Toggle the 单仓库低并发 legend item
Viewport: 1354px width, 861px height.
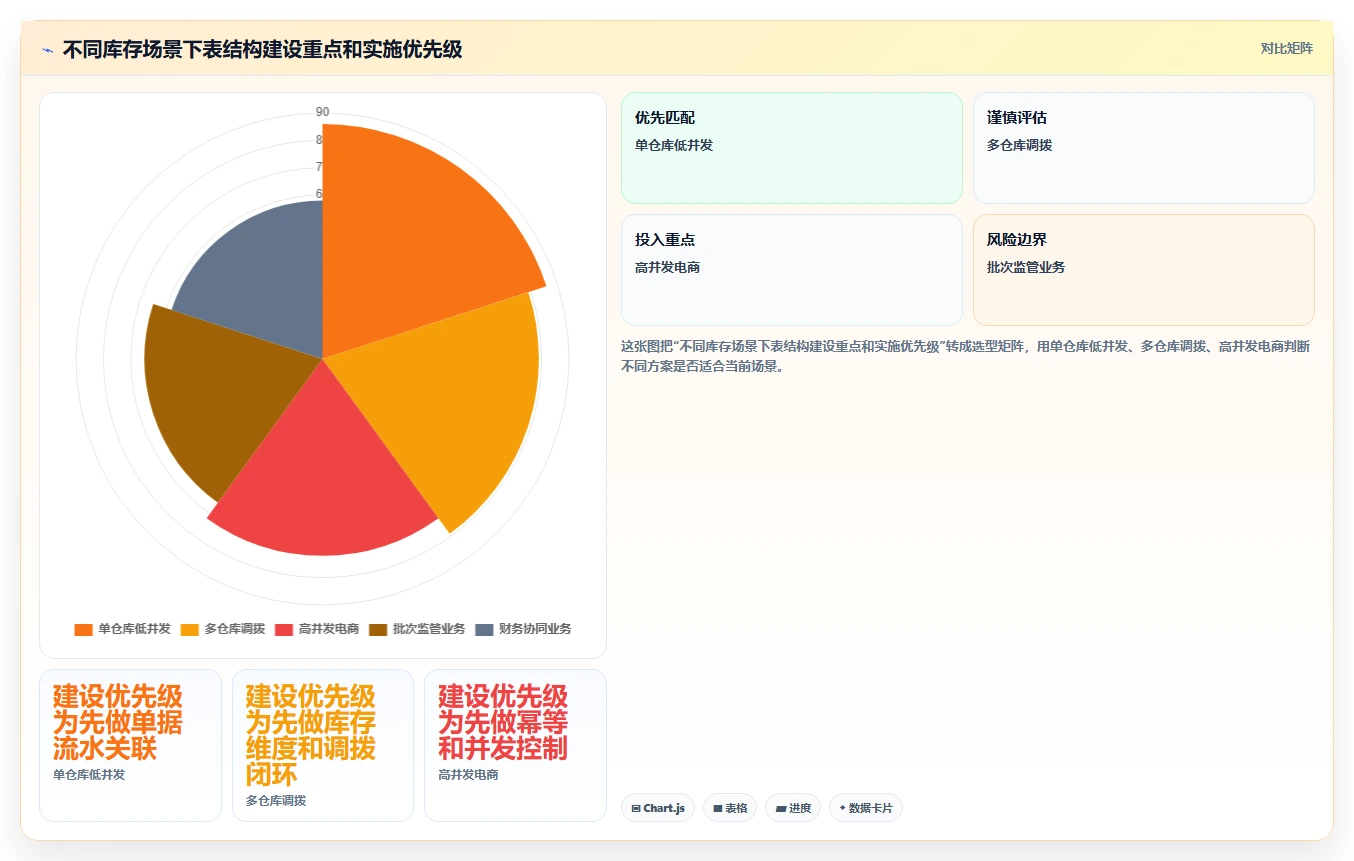[123, 629]
